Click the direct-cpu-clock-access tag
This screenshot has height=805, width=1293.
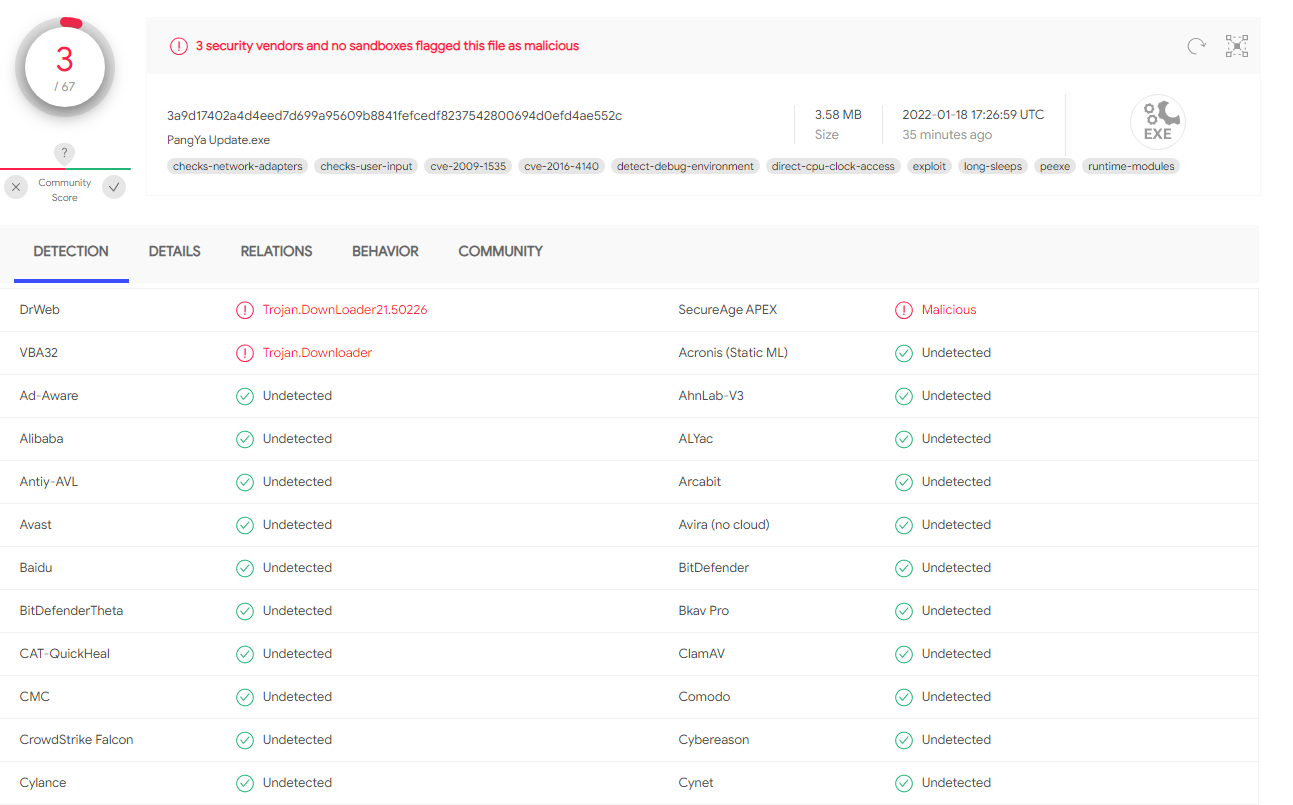click(x=833, y=166)
